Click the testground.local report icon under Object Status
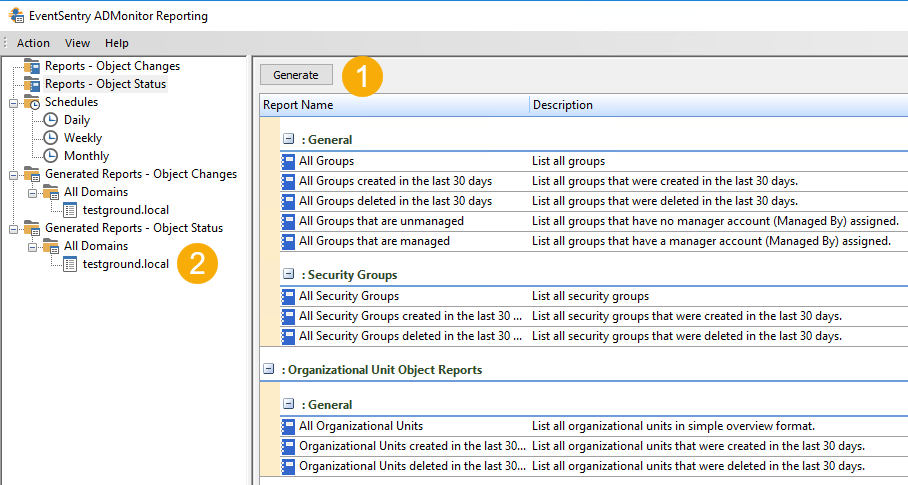This screenshot has height=485, width=908. tap(70, 264)
